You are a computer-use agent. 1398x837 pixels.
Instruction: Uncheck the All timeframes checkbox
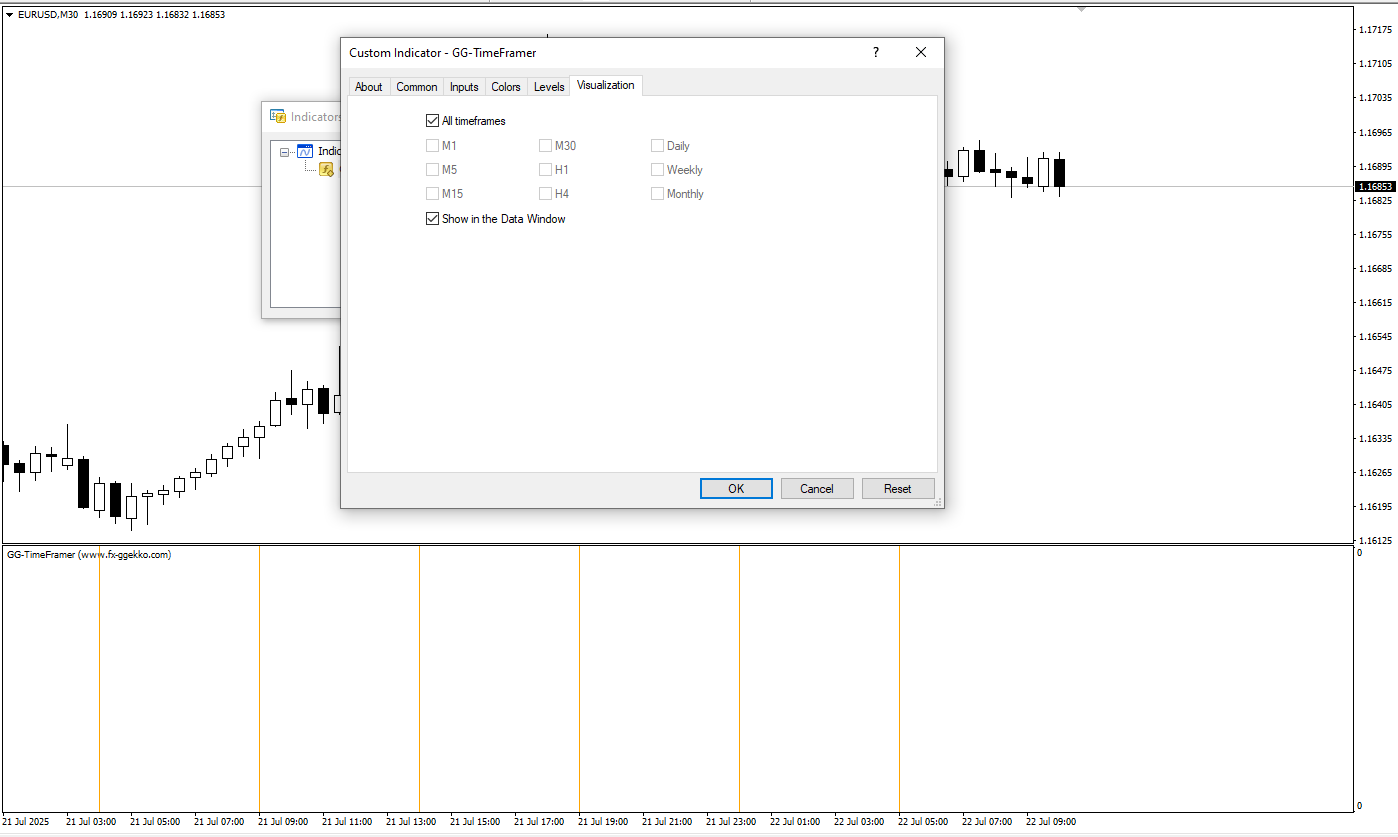(433, 121)
